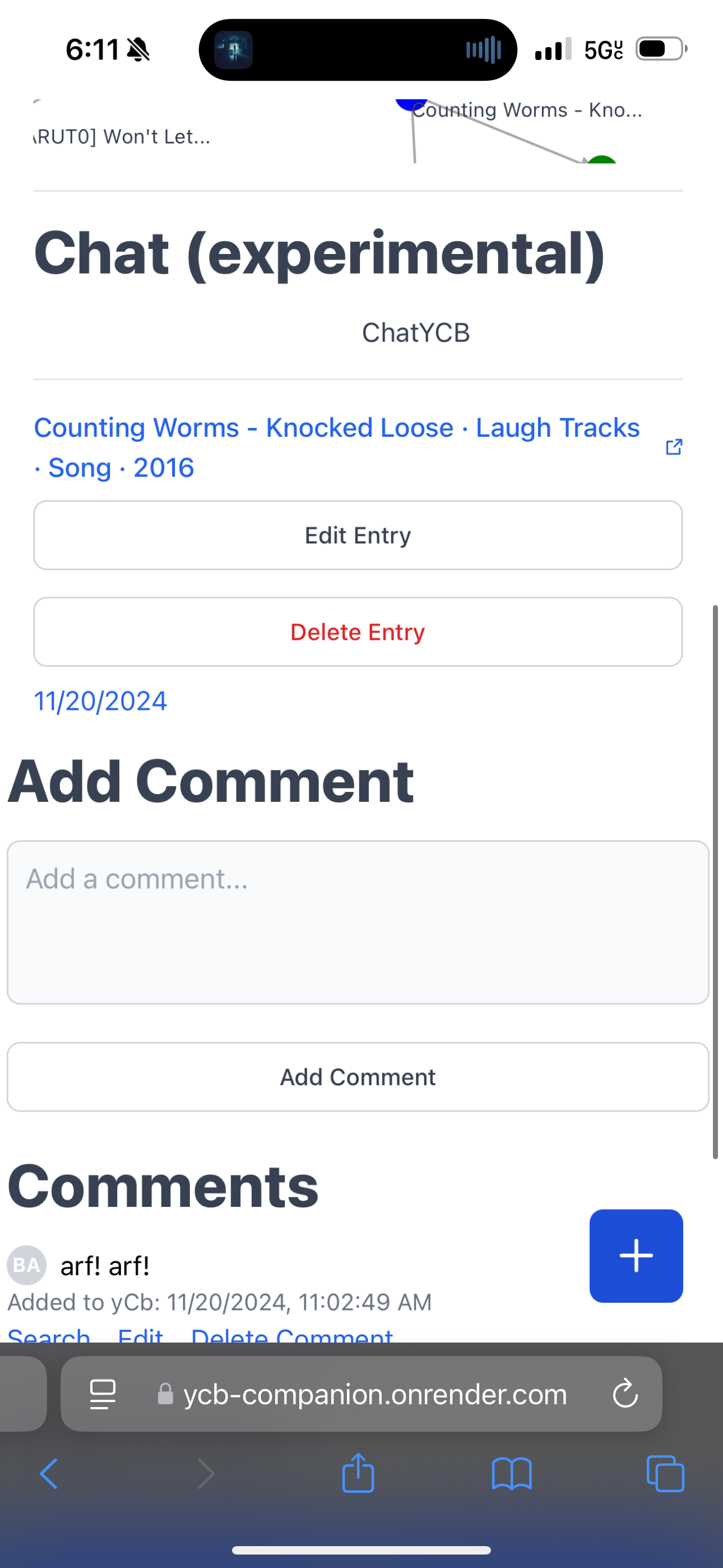Viewport: 723px width, 1568px height.
Task: Submit with the Add Comment button
Action: (358, 1077)
